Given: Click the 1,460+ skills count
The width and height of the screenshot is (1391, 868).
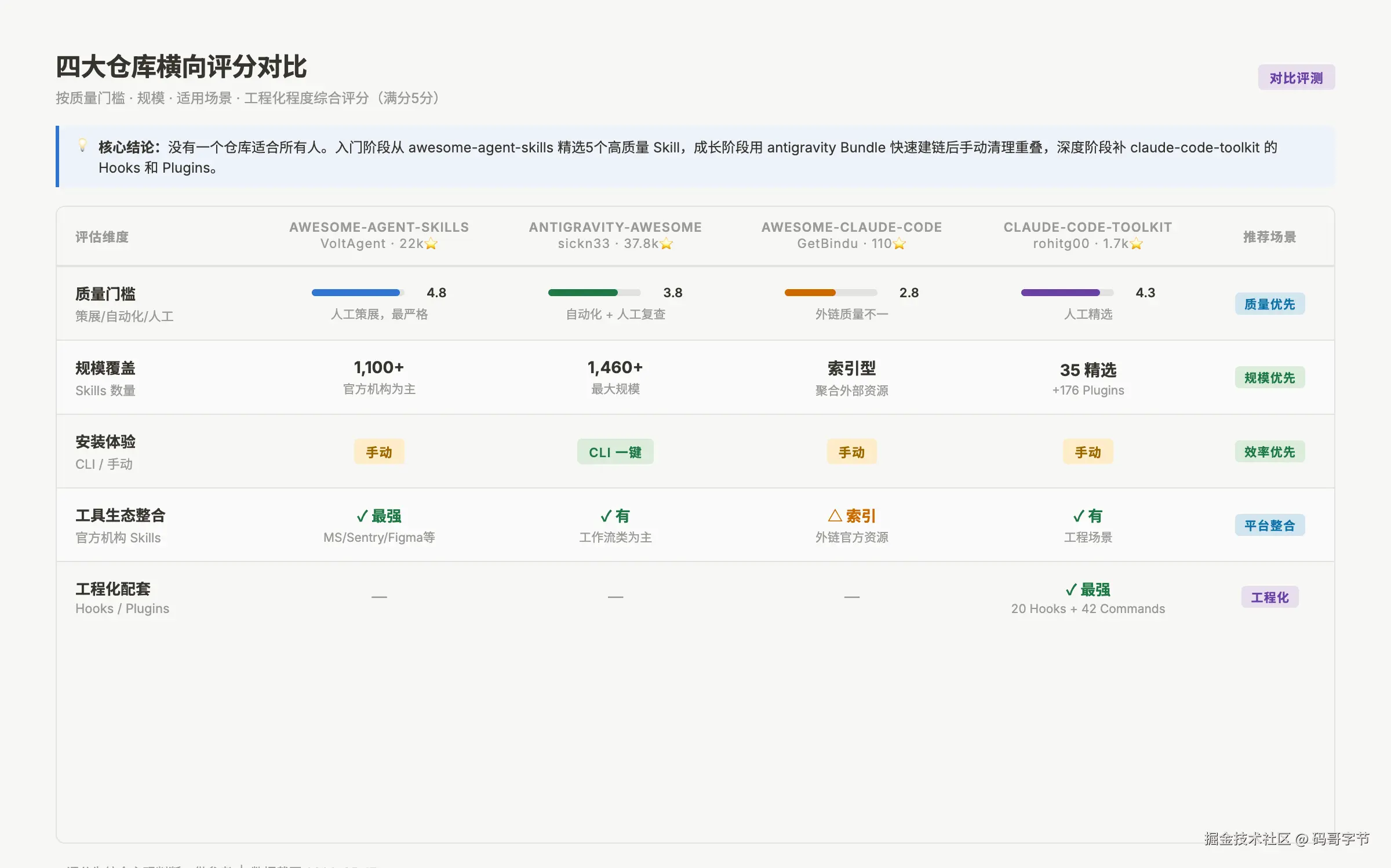Looking at the screenshot, I should coord(615,367).
